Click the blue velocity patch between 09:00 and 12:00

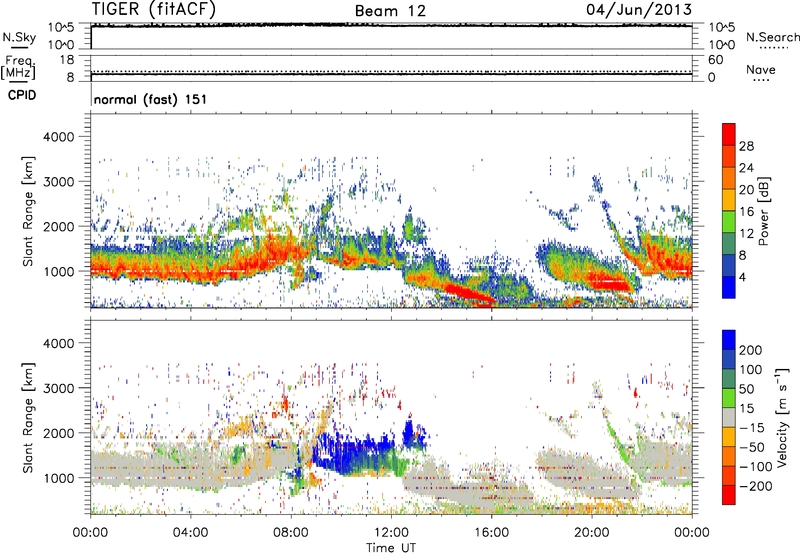click(x=352, y=453)
